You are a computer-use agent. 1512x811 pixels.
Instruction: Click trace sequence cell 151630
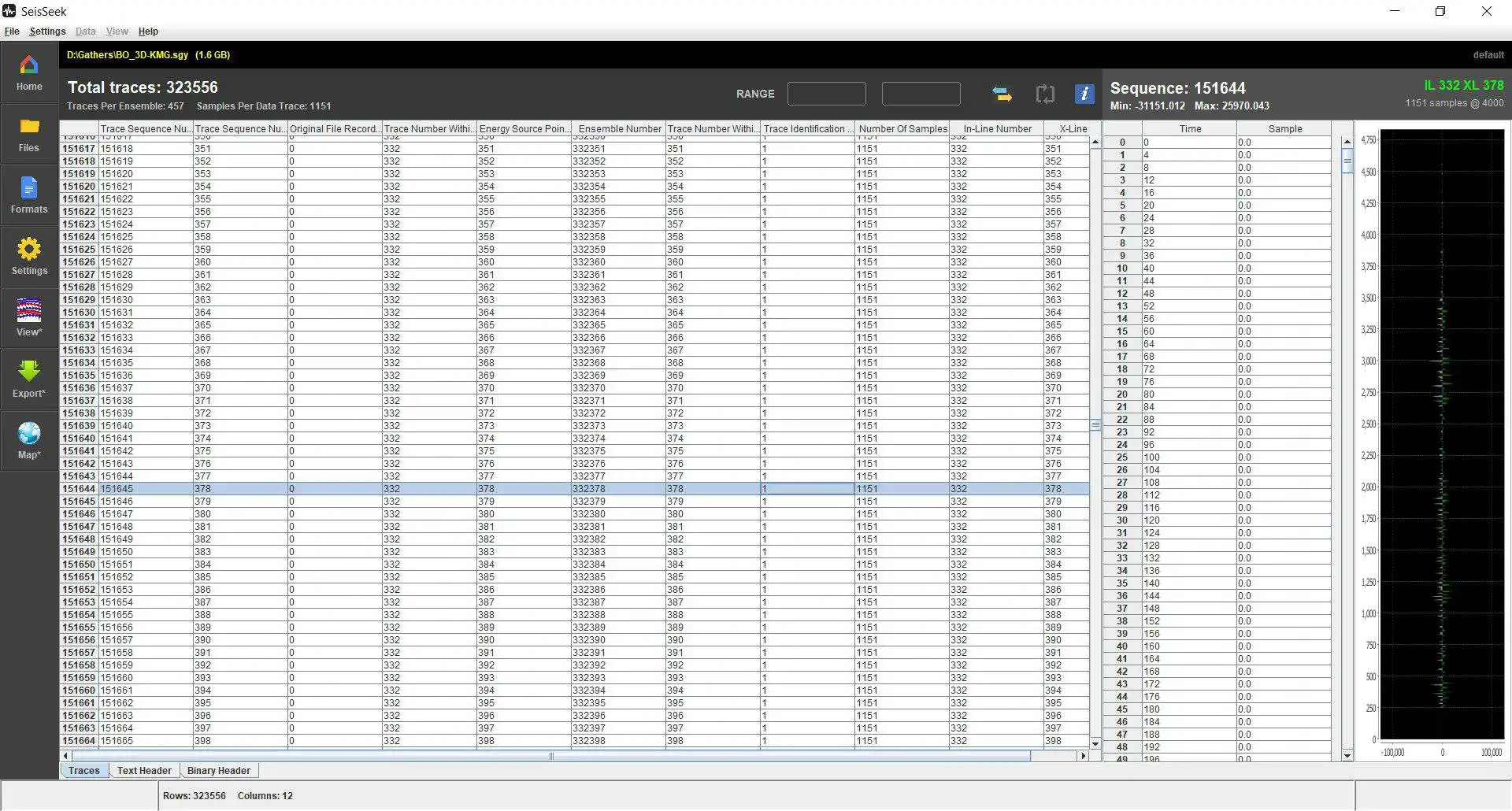146,300
